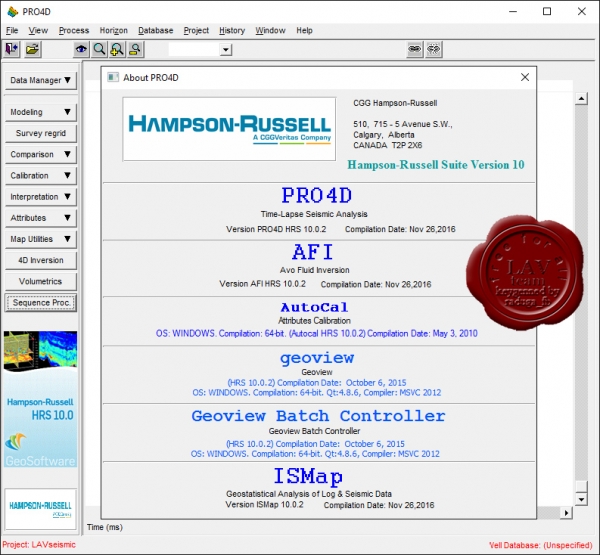Screen dimensions: 600x555
Task: Click the zoom in magnifier icon
Action: pyautogui.click(x=117, y=49)
